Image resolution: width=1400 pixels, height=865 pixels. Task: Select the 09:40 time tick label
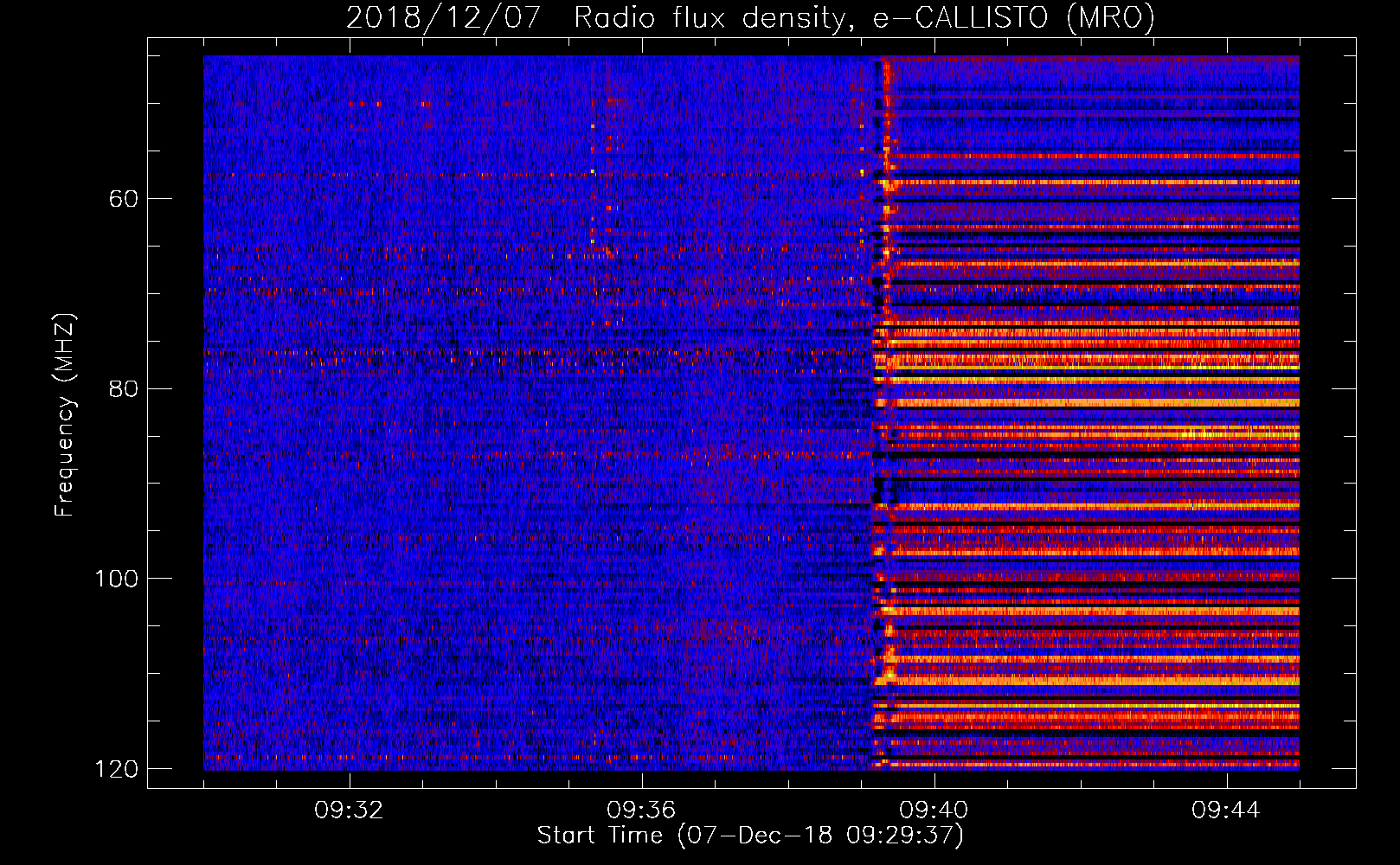click(934, 811)
